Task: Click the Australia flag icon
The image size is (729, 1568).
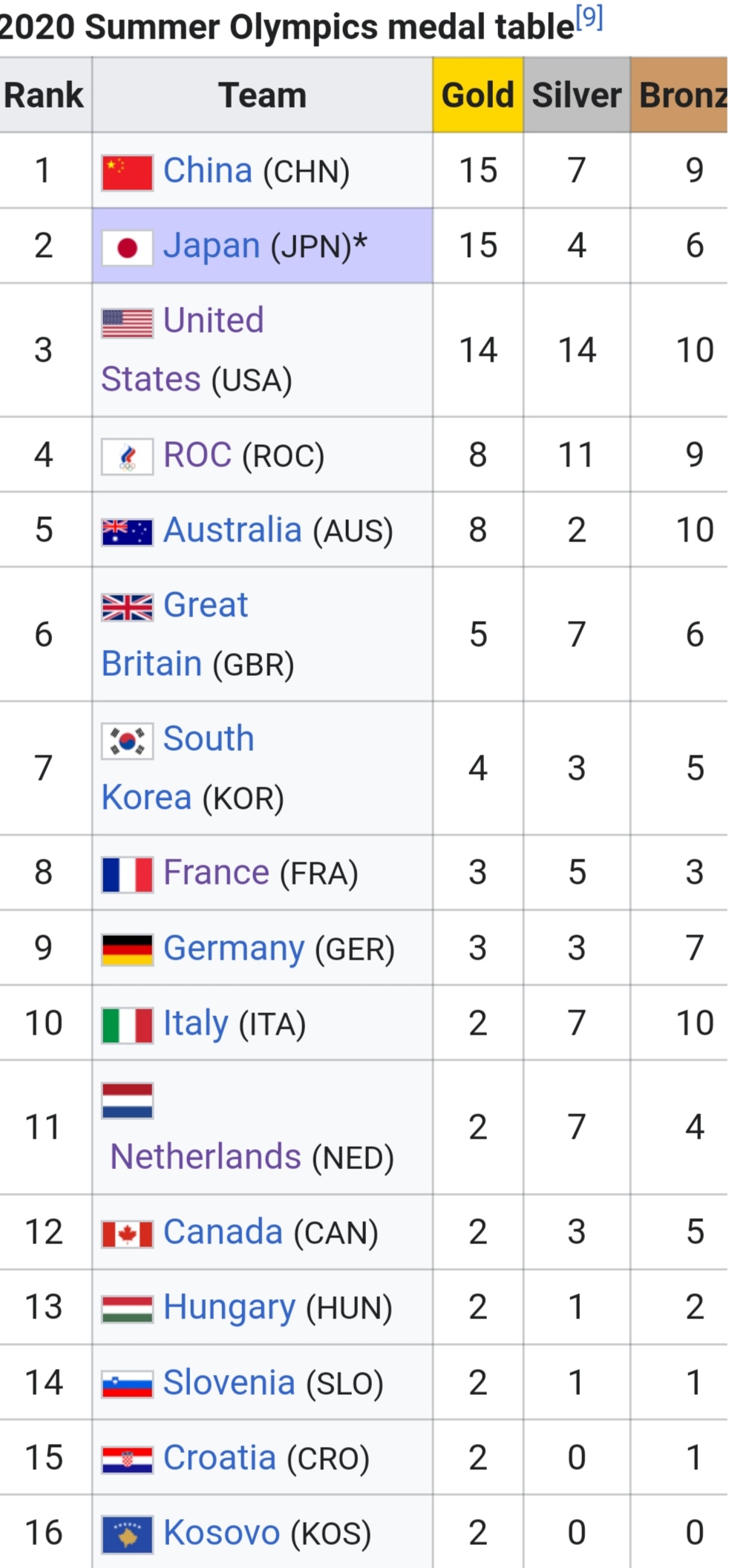Action: coord(127,533)
